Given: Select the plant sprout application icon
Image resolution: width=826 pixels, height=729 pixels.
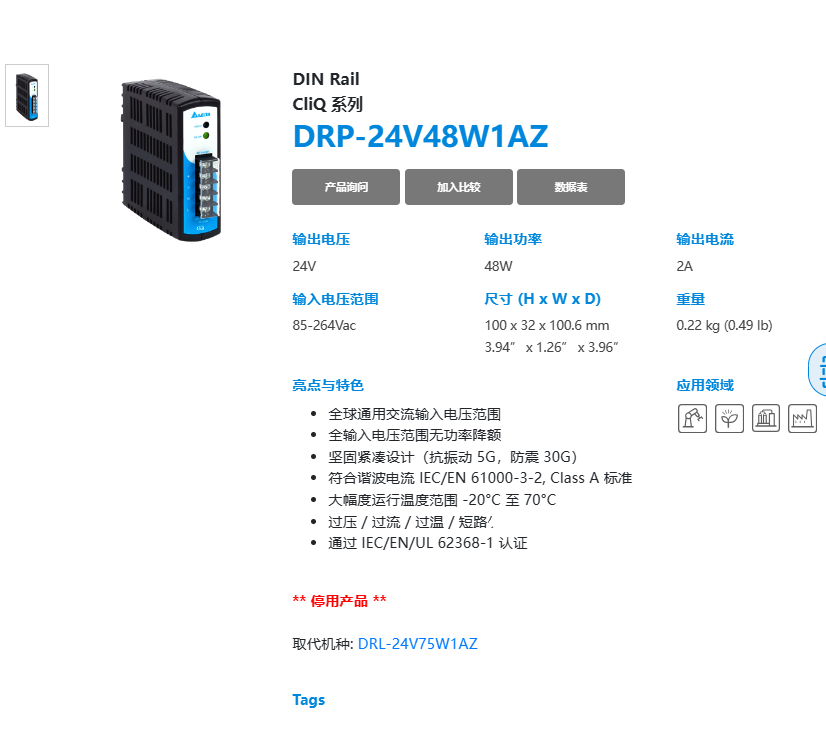Looking at the screenshot, I should coord(729,419).
